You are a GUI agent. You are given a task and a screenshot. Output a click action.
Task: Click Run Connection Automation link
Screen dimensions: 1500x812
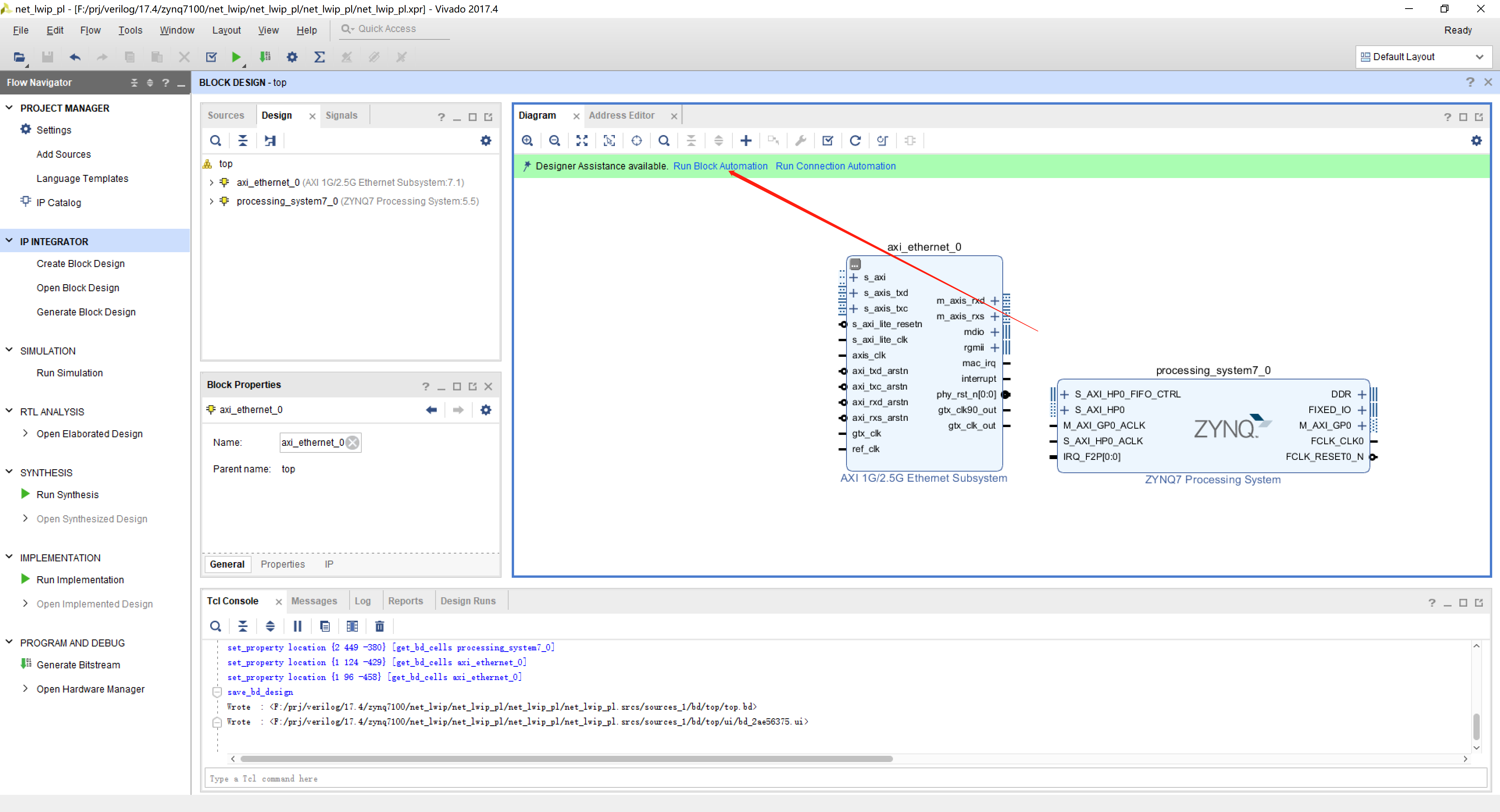pos(836,166)
